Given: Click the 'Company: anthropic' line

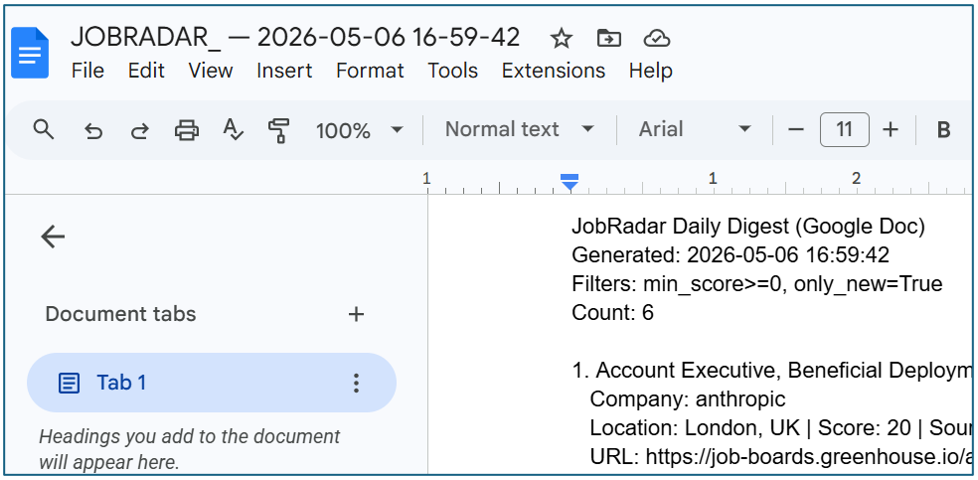Looking at the screenshot, I should [687, 399].
